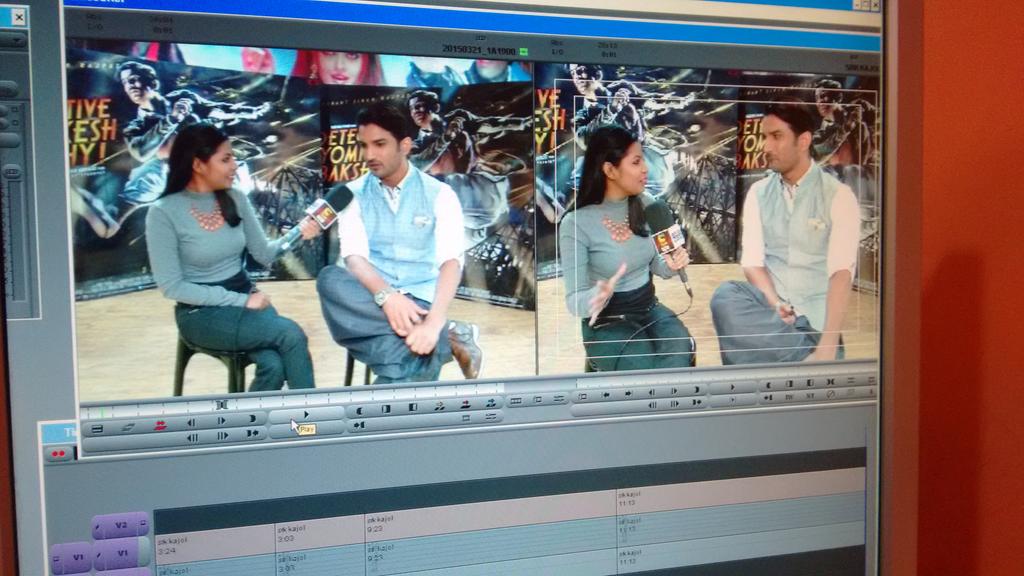
Task: Toggle V2 track monitor icon
Action: click(x=143, y=523)
